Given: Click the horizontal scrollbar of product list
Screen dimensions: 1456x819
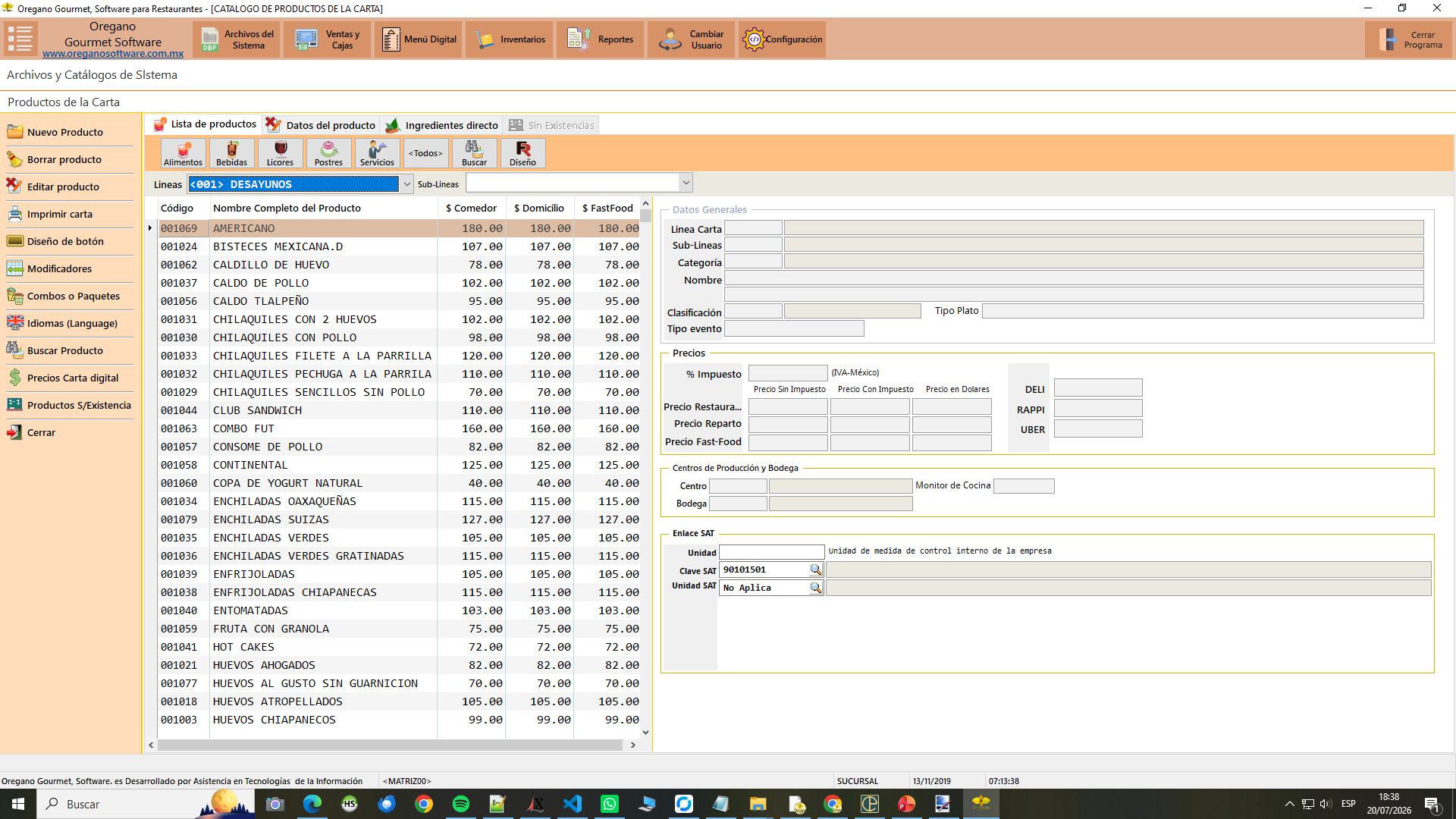Looking at the screenshot, I should pyautogui.click(x=391, y=745).
